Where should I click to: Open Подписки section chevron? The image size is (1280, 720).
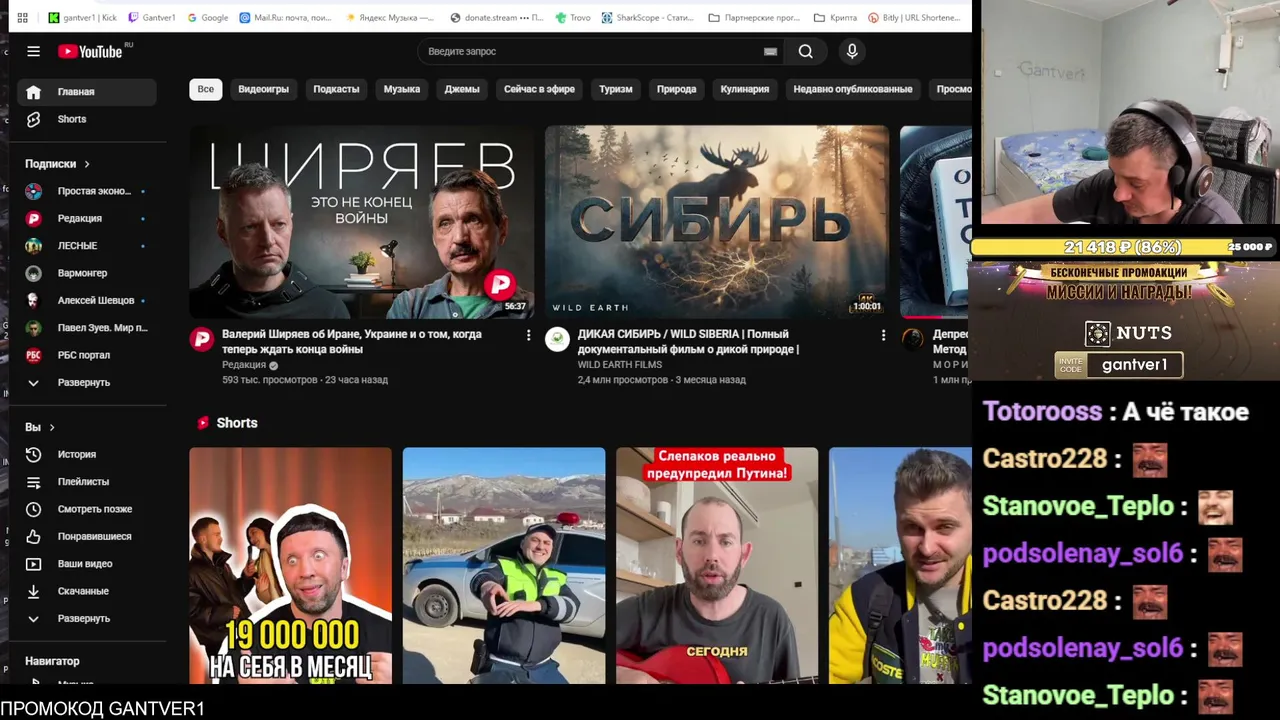[87, 164]
